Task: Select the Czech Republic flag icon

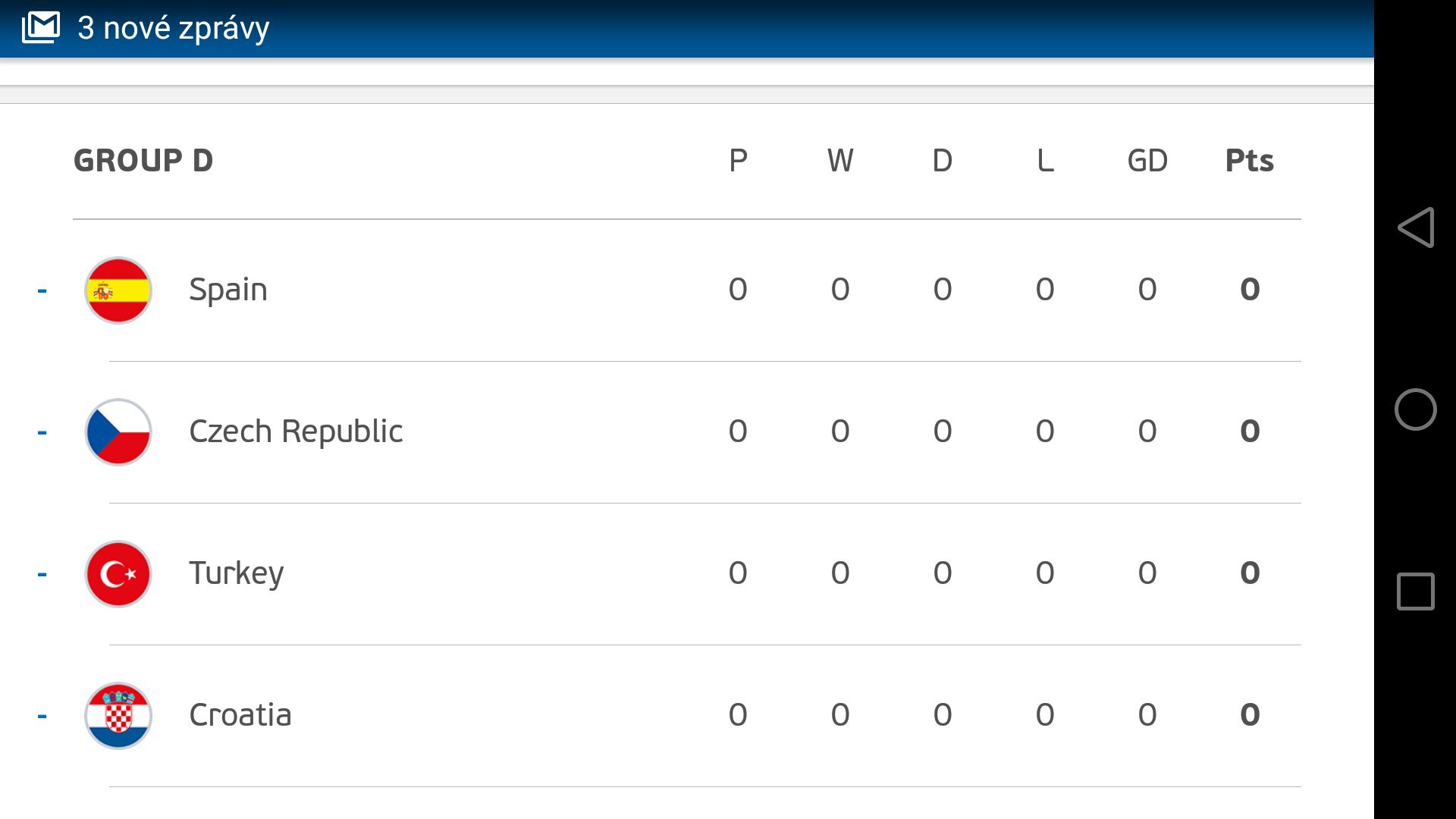Action: (118, 431)
